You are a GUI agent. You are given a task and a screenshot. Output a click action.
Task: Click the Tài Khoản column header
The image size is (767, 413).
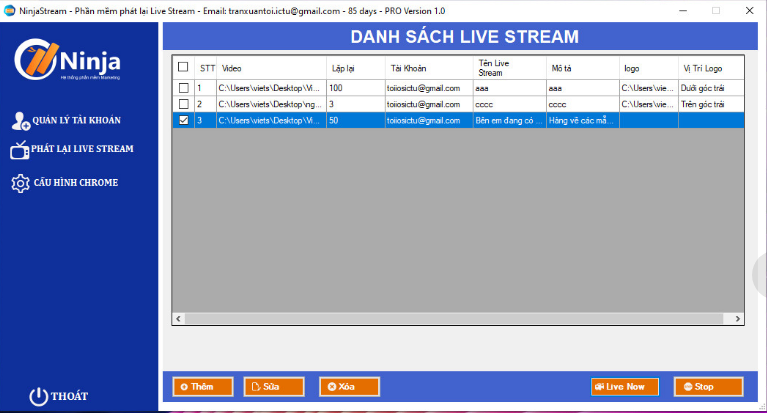pos(429,68)
